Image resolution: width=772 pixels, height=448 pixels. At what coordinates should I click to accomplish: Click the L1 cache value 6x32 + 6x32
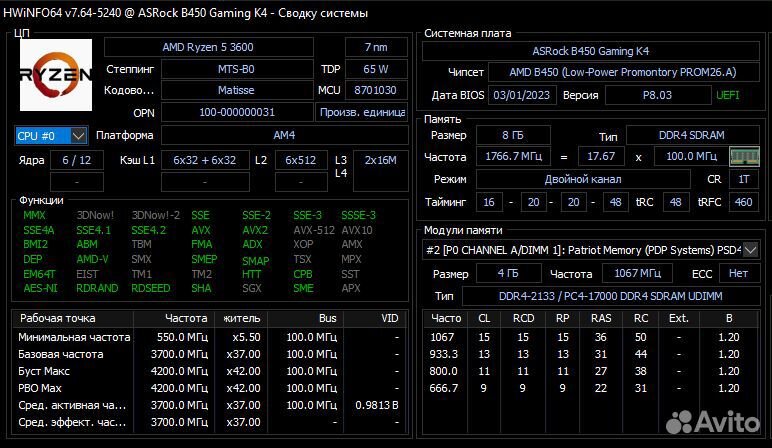pos(205,160)
